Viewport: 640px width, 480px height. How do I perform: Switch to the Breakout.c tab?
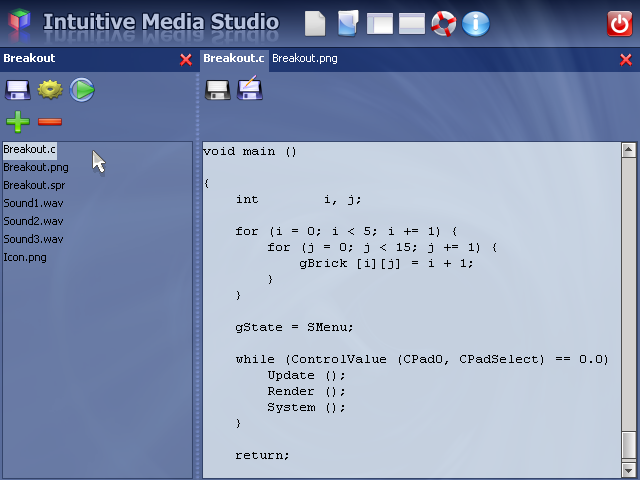click(x=234, y=58)
